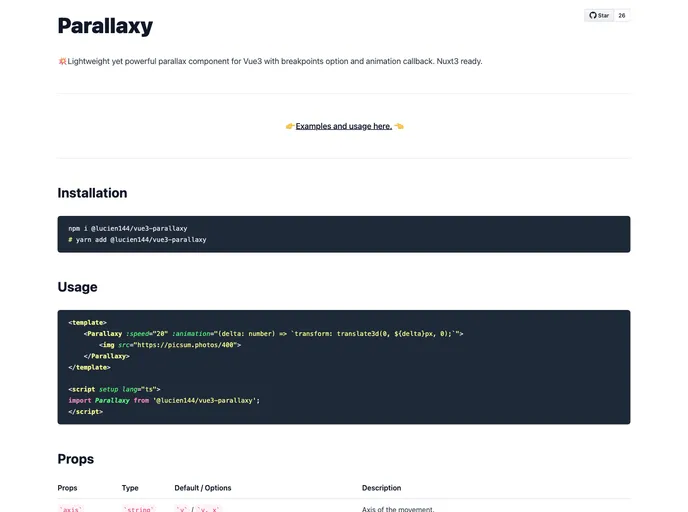Click the Type column header

click(x=130, y=488)
